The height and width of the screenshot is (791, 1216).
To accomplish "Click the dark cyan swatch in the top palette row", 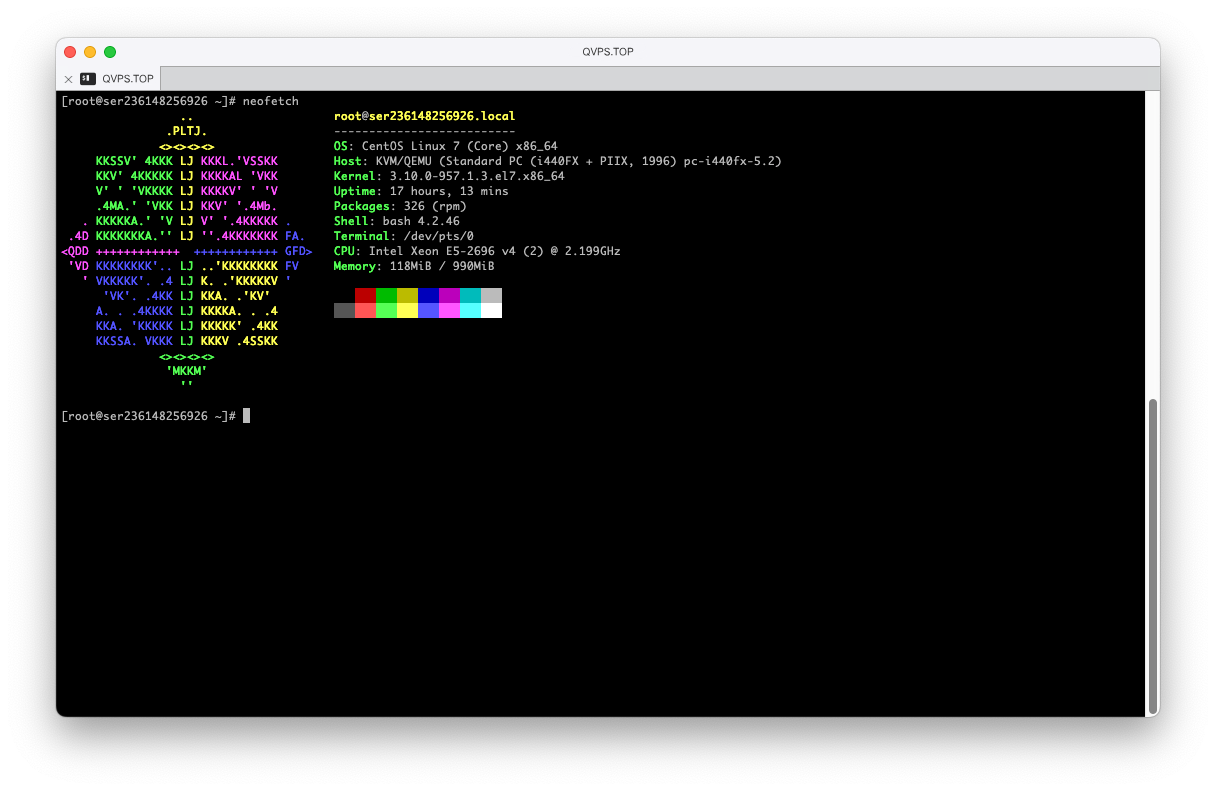I will click(470, 295).
